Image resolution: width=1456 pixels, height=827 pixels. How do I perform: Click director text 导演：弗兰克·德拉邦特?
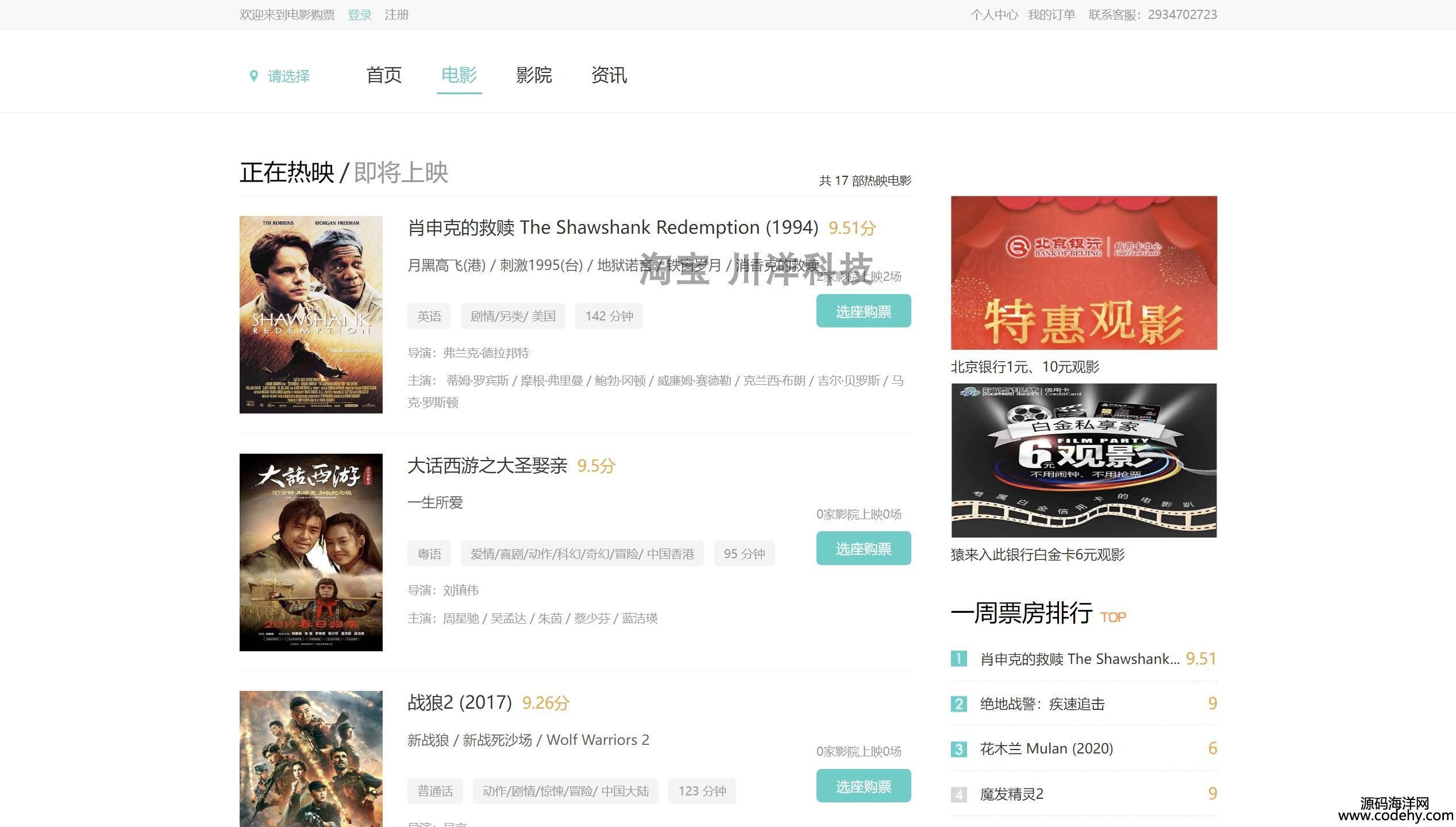468,353
